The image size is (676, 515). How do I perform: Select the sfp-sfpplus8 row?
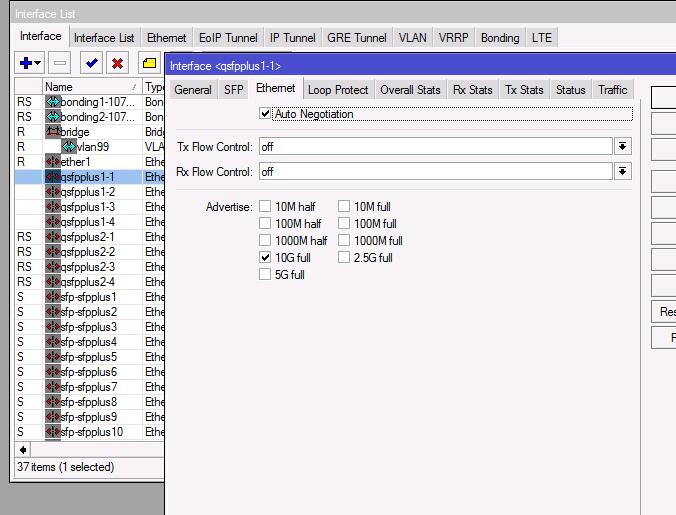click(x=89, y=402)
